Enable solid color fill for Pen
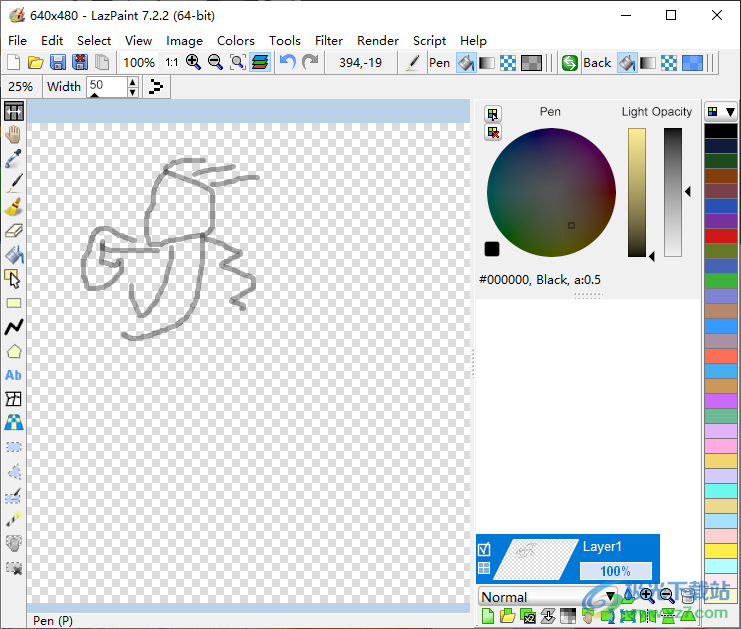The height and width of the screenshot is (629, 741). tap(466, 63)
